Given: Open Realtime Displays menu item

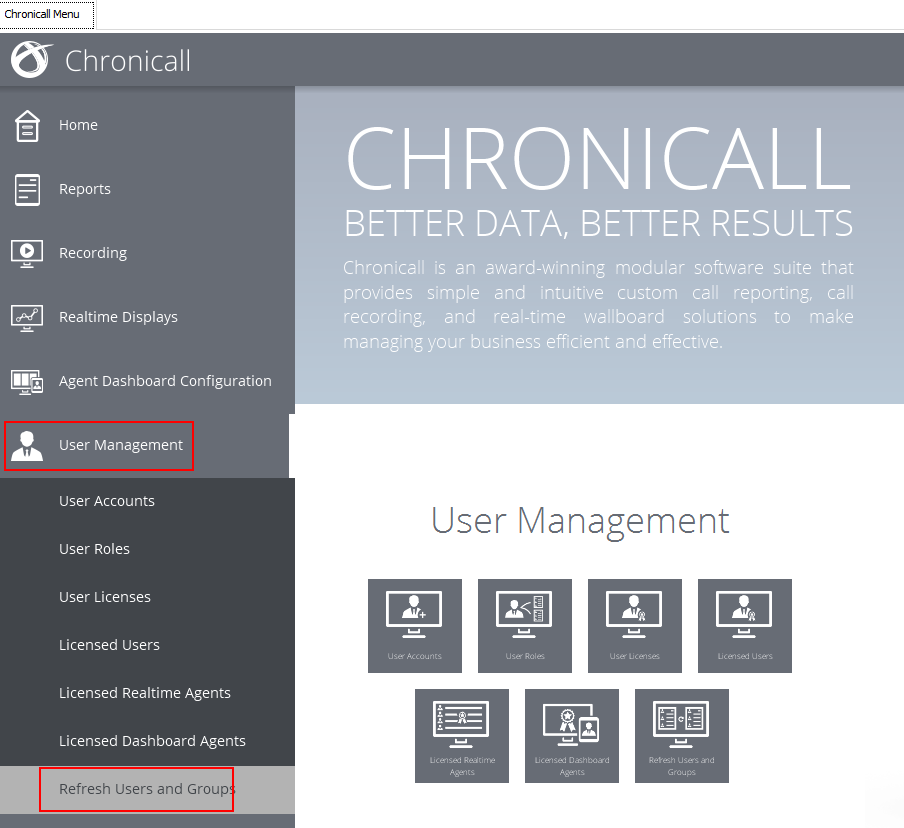Looking at the screenshot, I should 147,317.
